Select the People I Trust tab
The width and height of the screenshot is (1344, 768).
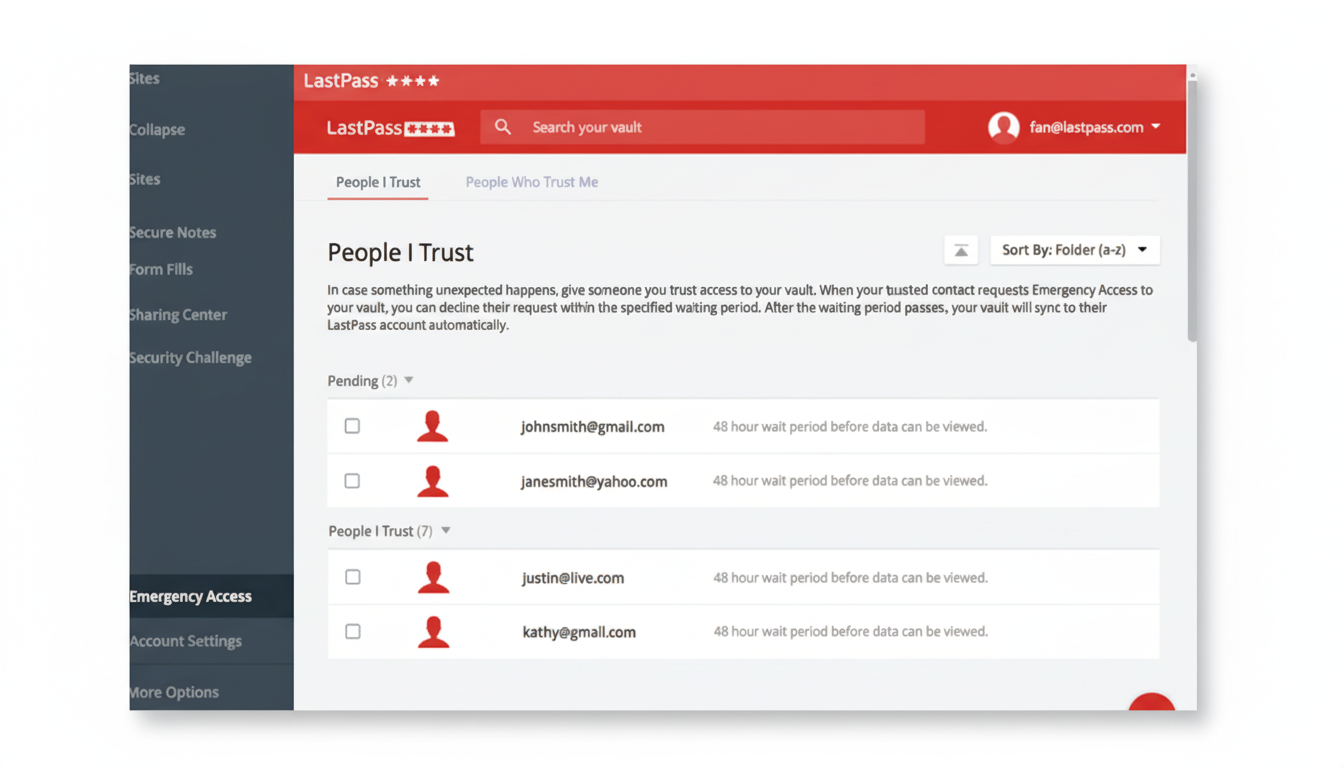tap(378, 182)
